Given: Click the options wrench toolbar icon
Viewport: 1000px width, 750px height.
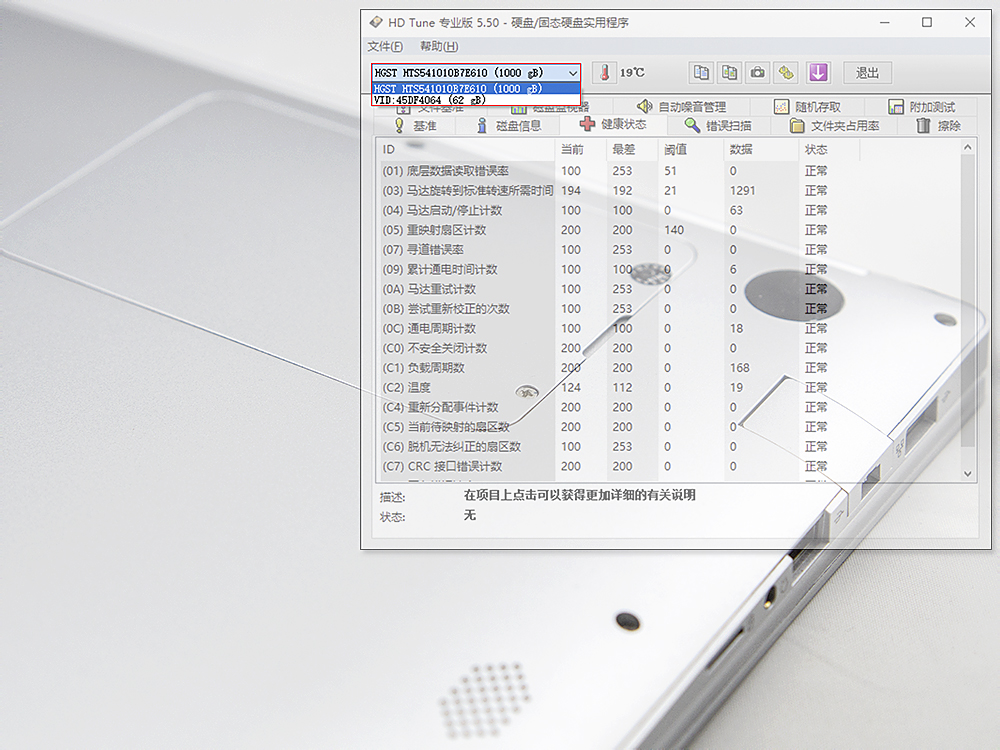Looking at the screenshot, I should click(786, 73).
